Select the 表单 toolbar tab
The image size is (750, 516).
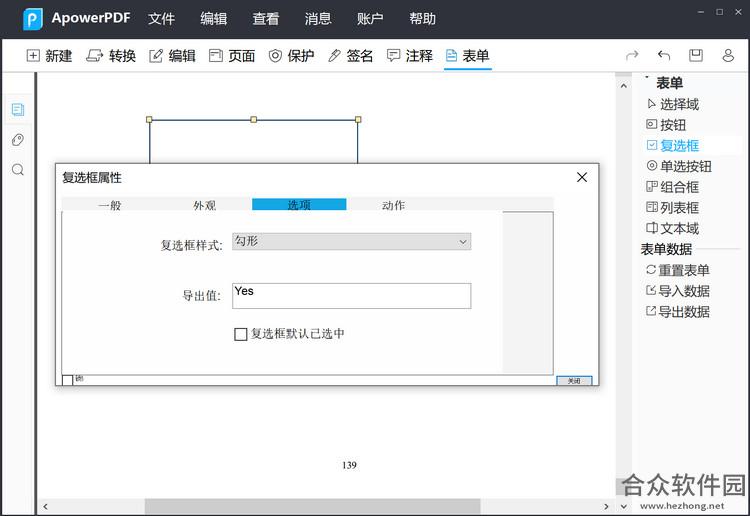[467, 56]
